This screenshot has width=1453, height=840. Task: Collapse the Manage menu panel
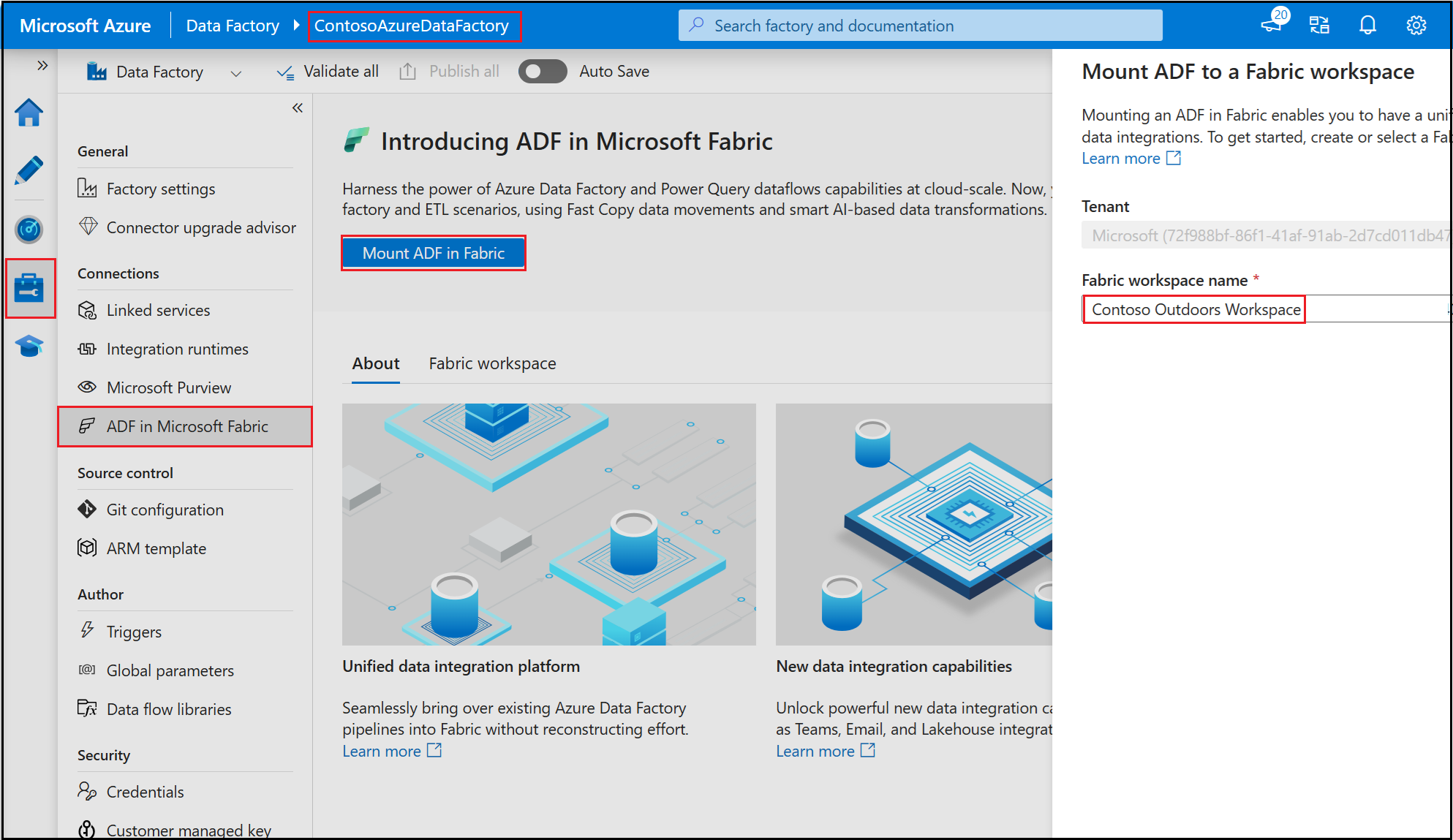pyautogui.click(x=298, y=108)
